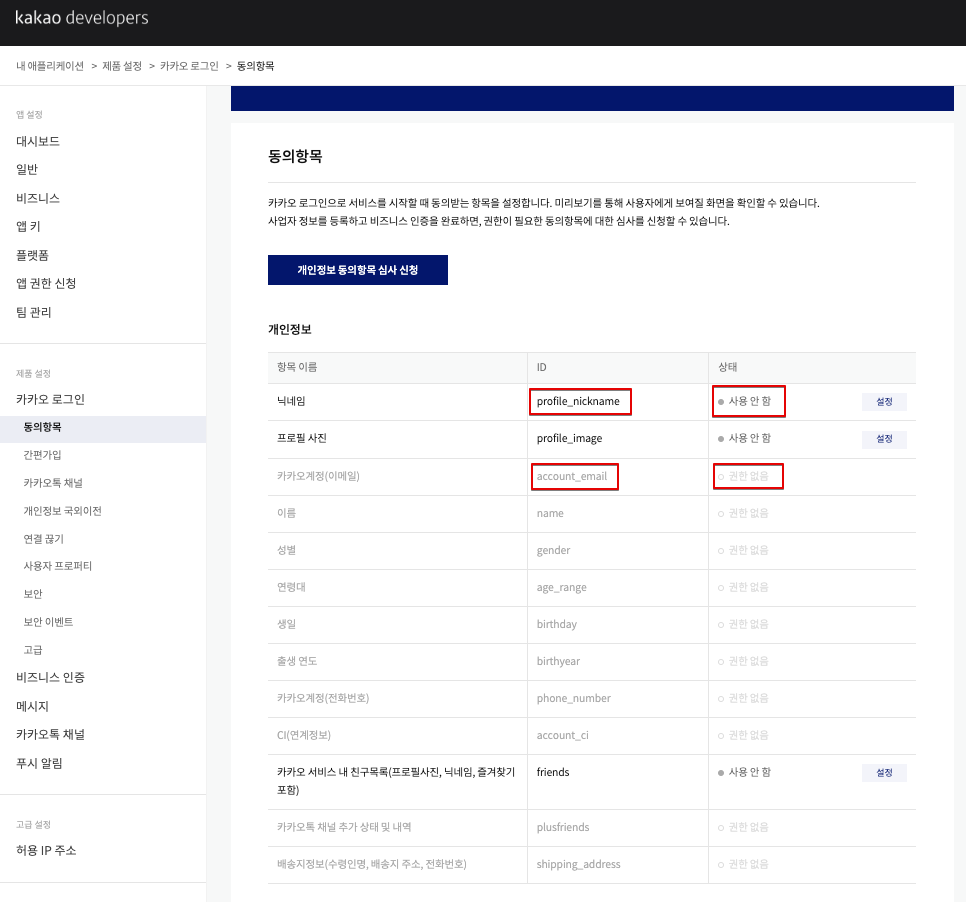Open 플랫폼 sidebar item

pos(33,255)
